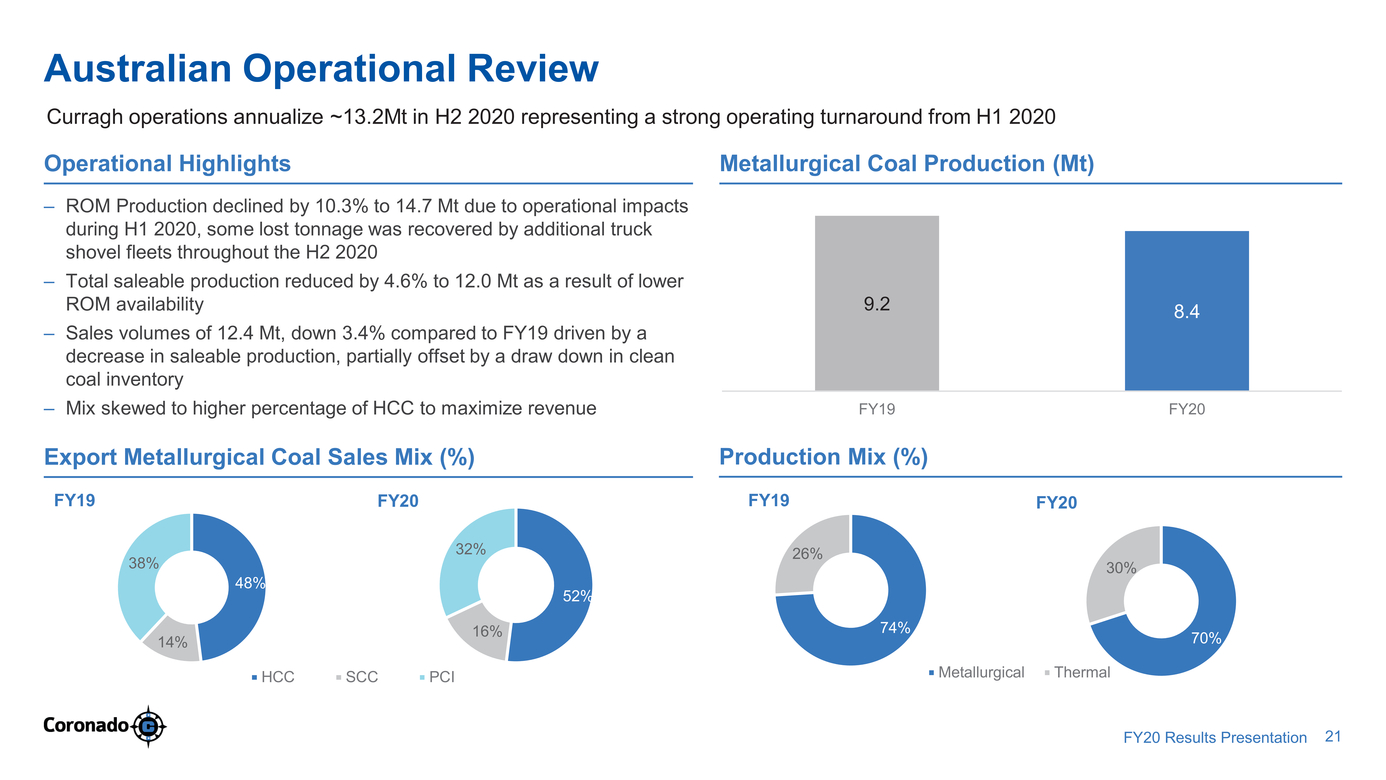
Task: Select the PCI legend color marker
Action: [421, 678]
